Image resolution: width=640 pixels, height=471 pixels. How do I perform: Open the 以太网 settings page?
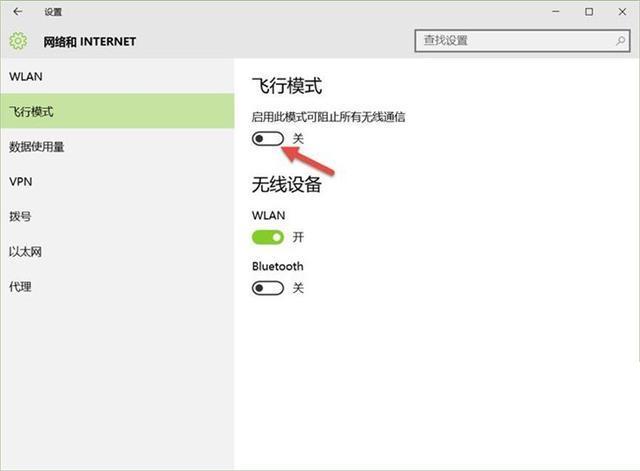tap(26, 252)
